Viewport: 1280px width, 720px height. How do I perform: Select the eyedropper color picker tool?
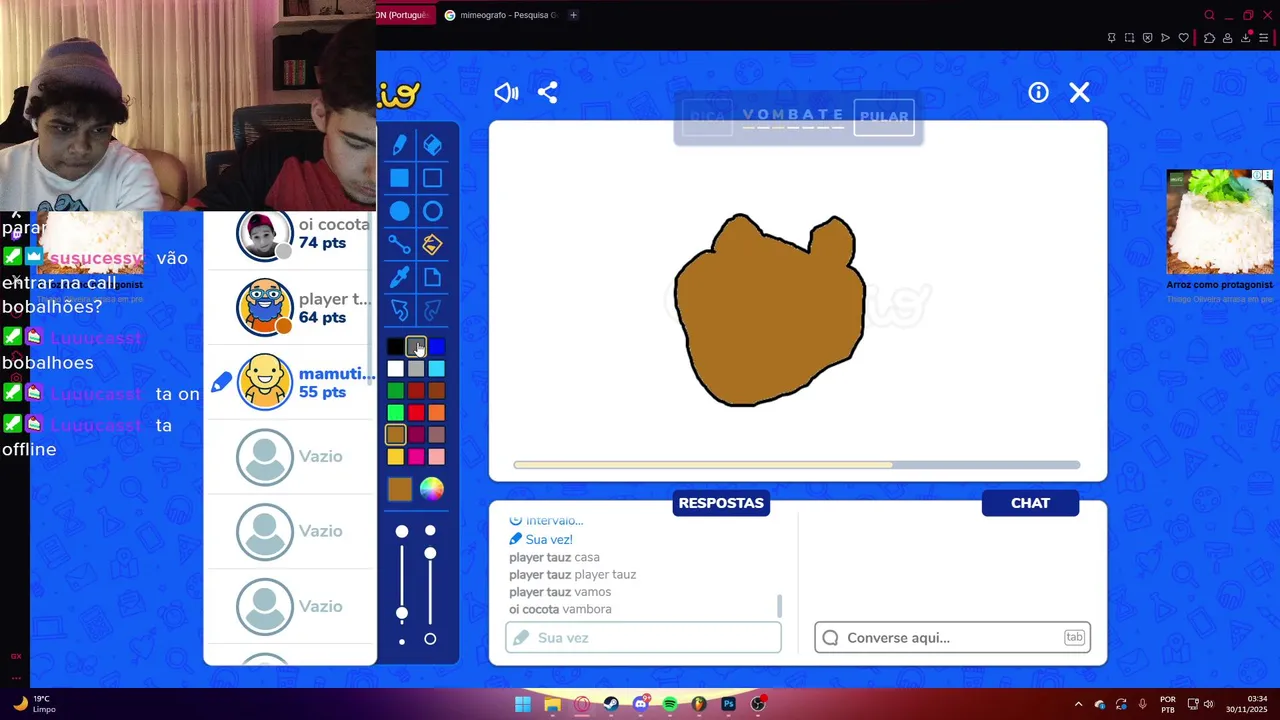[x=399, y=277]
